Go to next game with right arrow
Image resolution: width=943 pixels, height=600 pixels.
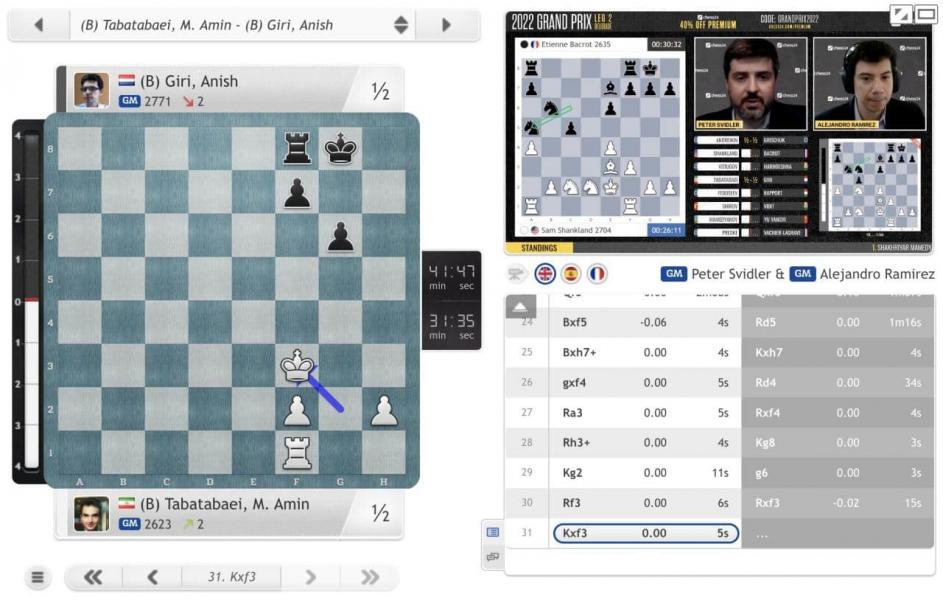pyautogui.click(x=446, y=25)
